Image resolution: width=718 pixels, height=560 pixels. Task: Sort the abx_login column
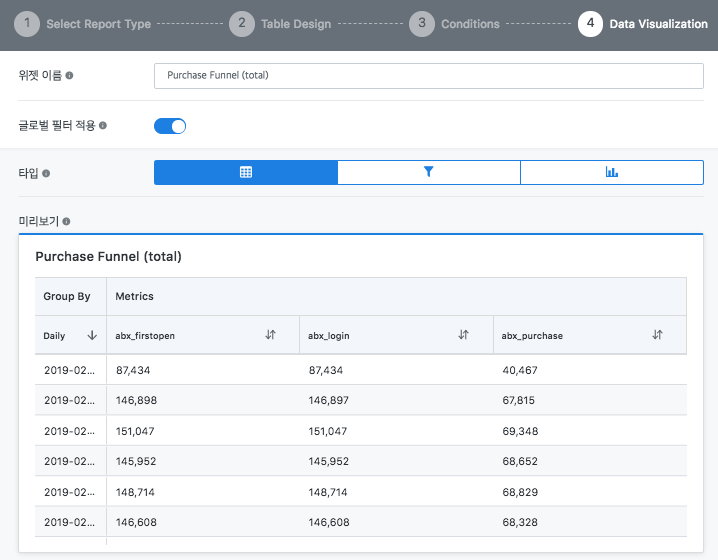click(x=463, y=335)
